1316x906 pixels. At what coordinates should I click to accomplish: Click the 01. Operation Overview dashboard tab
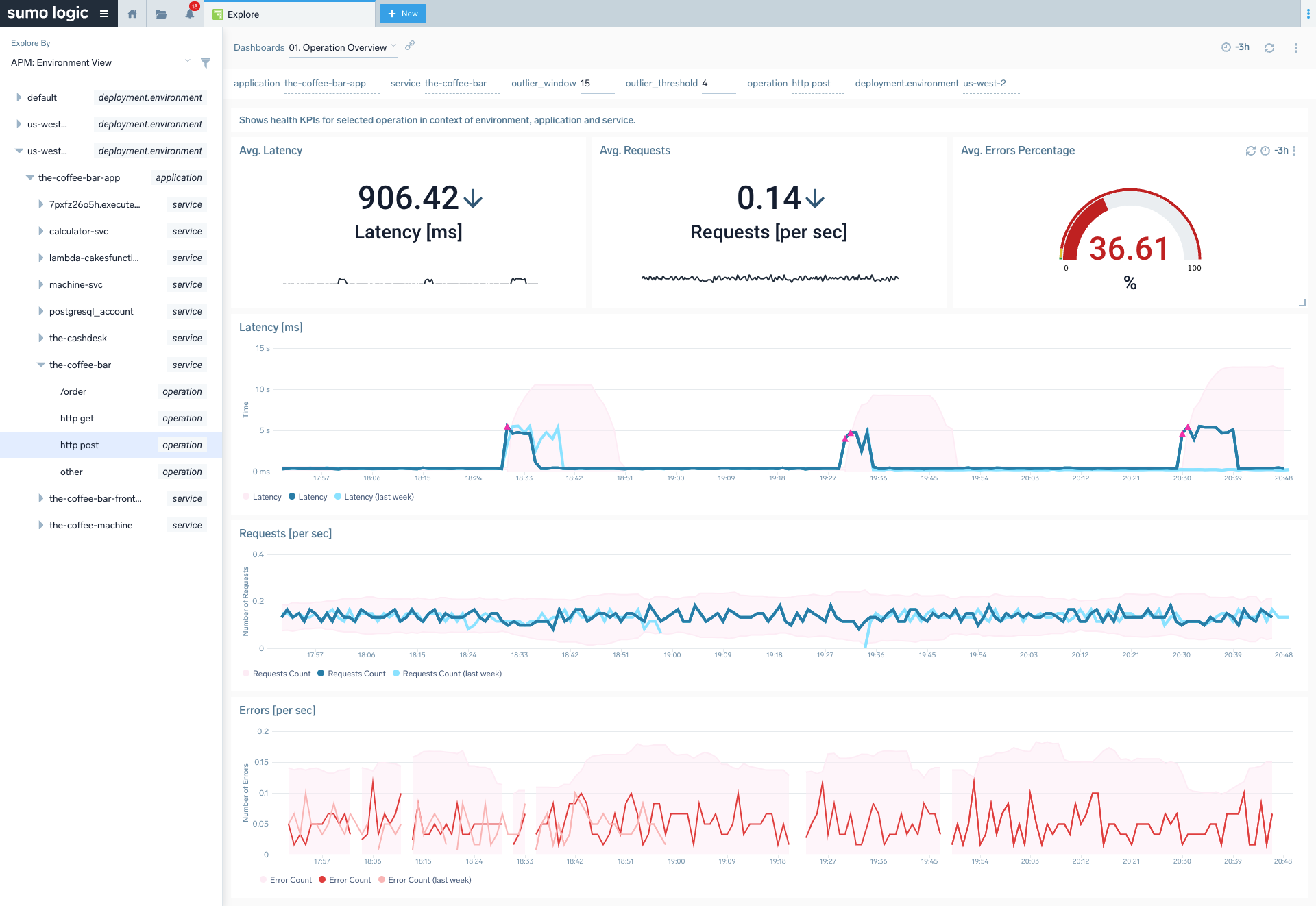pyautogui.click(x=338, y=47)
